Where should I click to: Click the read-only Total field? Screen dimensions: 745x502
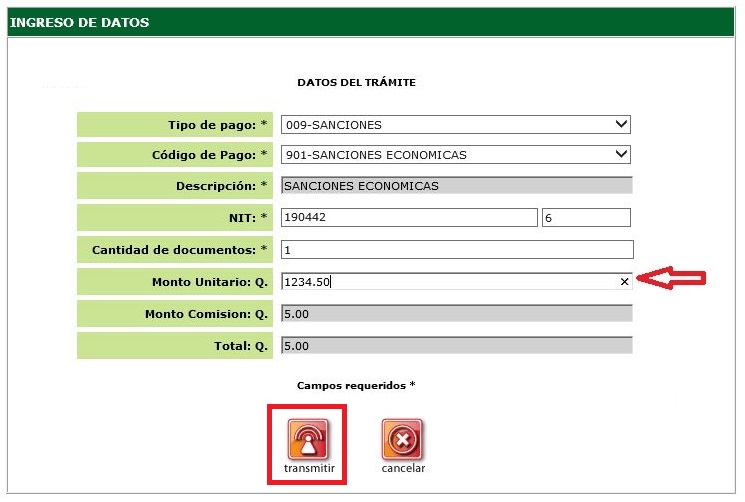pos(456,346)
